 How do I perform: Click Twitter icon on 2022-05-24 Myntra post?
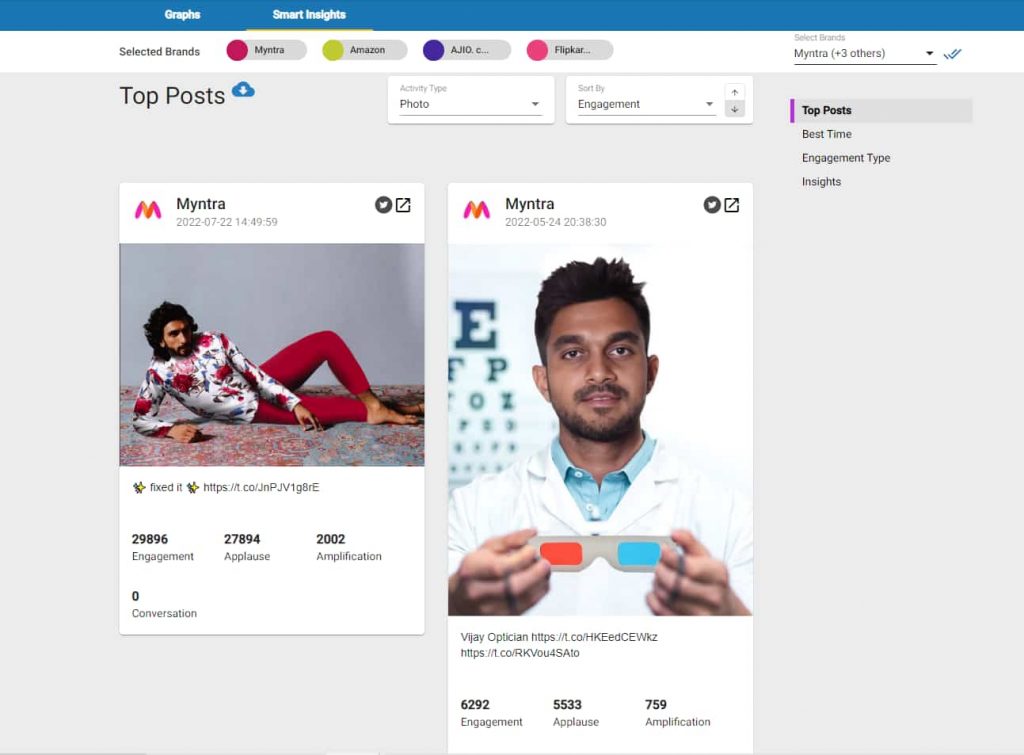point(712,205)
